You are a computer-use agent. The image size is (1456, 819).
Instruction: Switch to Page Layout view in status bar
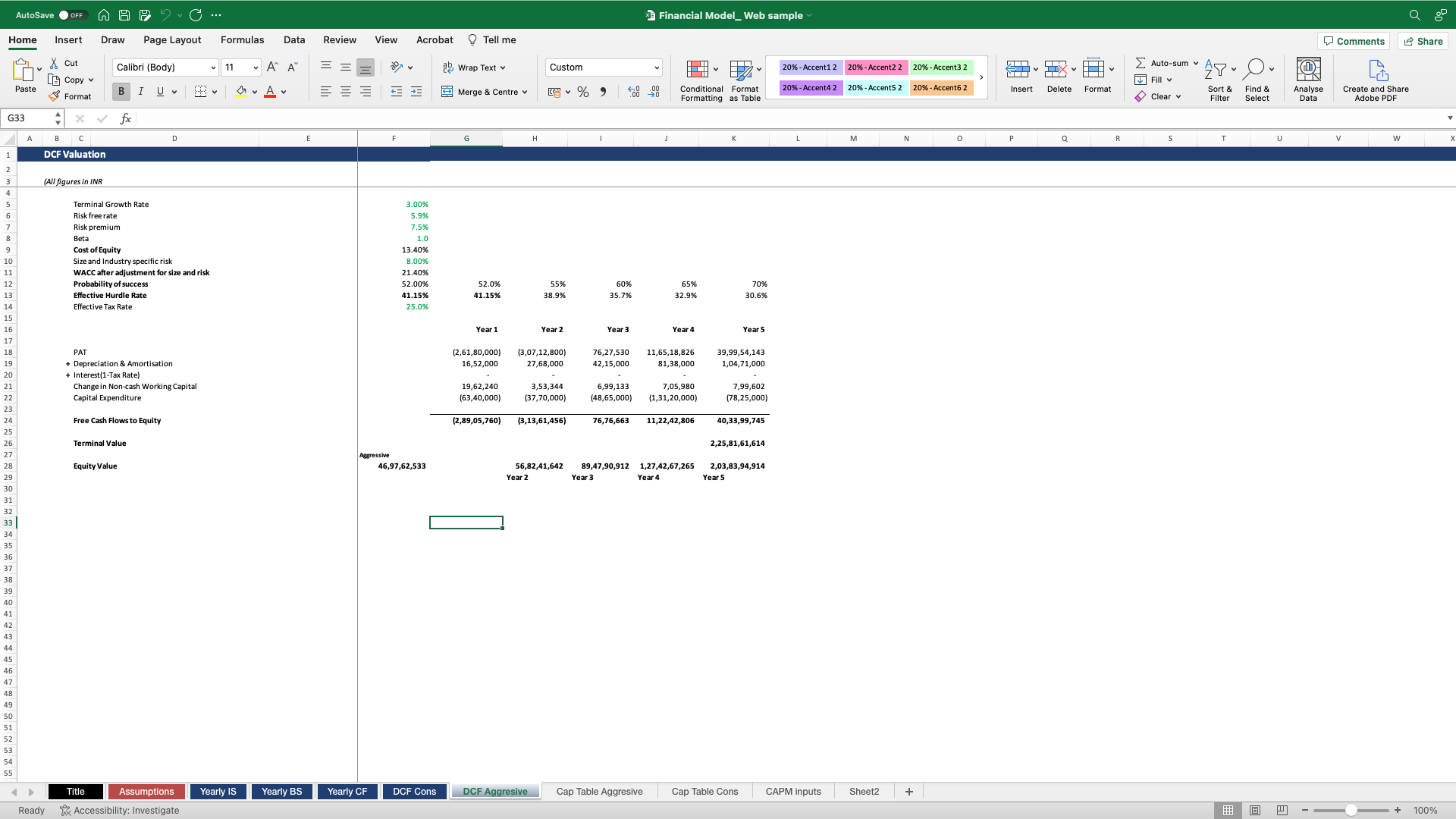pos(1255,811)
